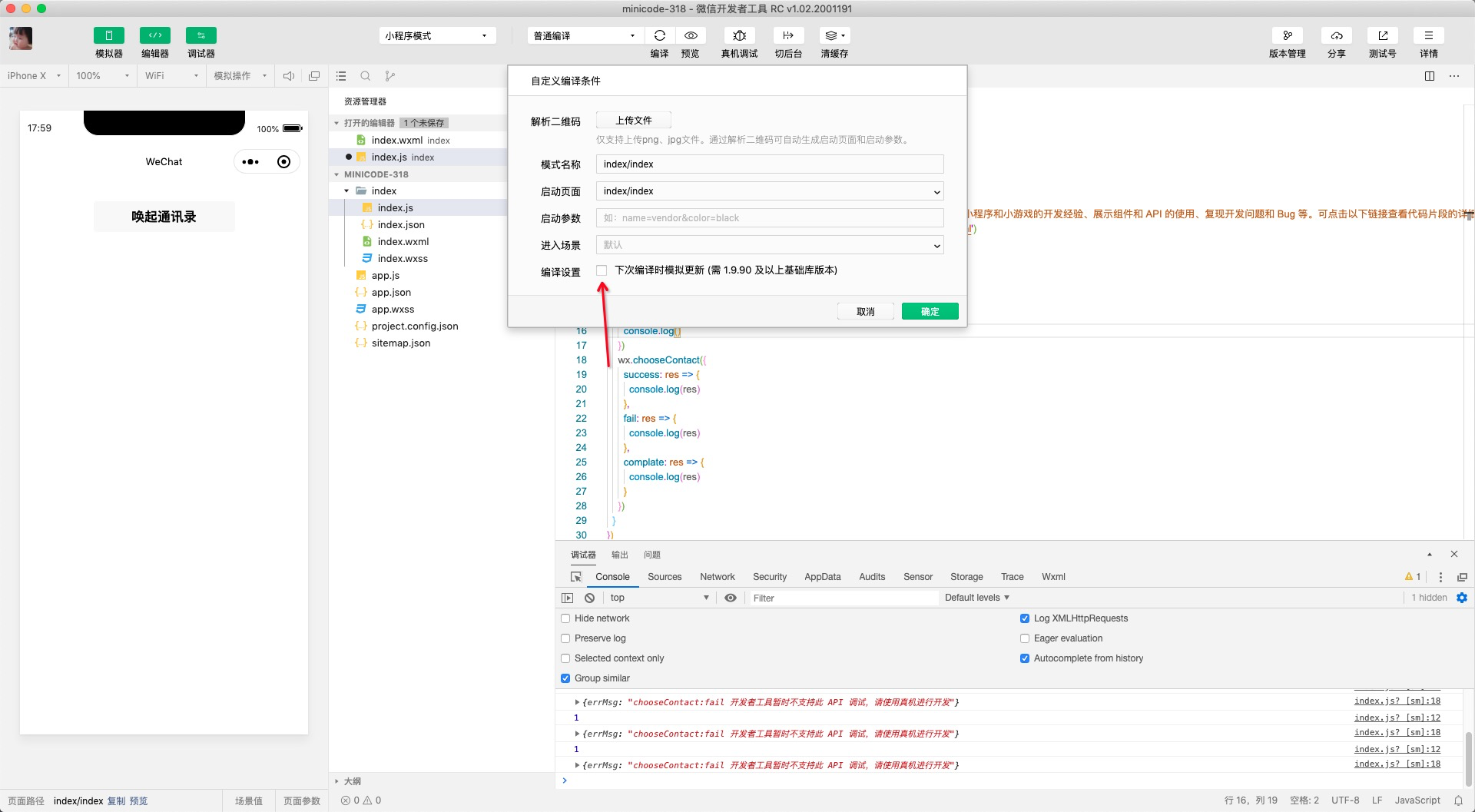Click the compile (编译) refresh icon

point(659,35)
